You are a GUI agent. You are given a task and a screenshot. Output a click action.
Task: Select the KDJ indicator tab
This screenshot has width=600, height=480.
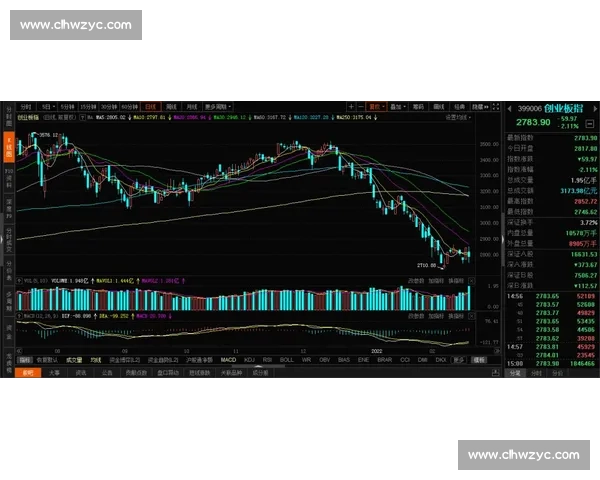click(x=249, y=360)
